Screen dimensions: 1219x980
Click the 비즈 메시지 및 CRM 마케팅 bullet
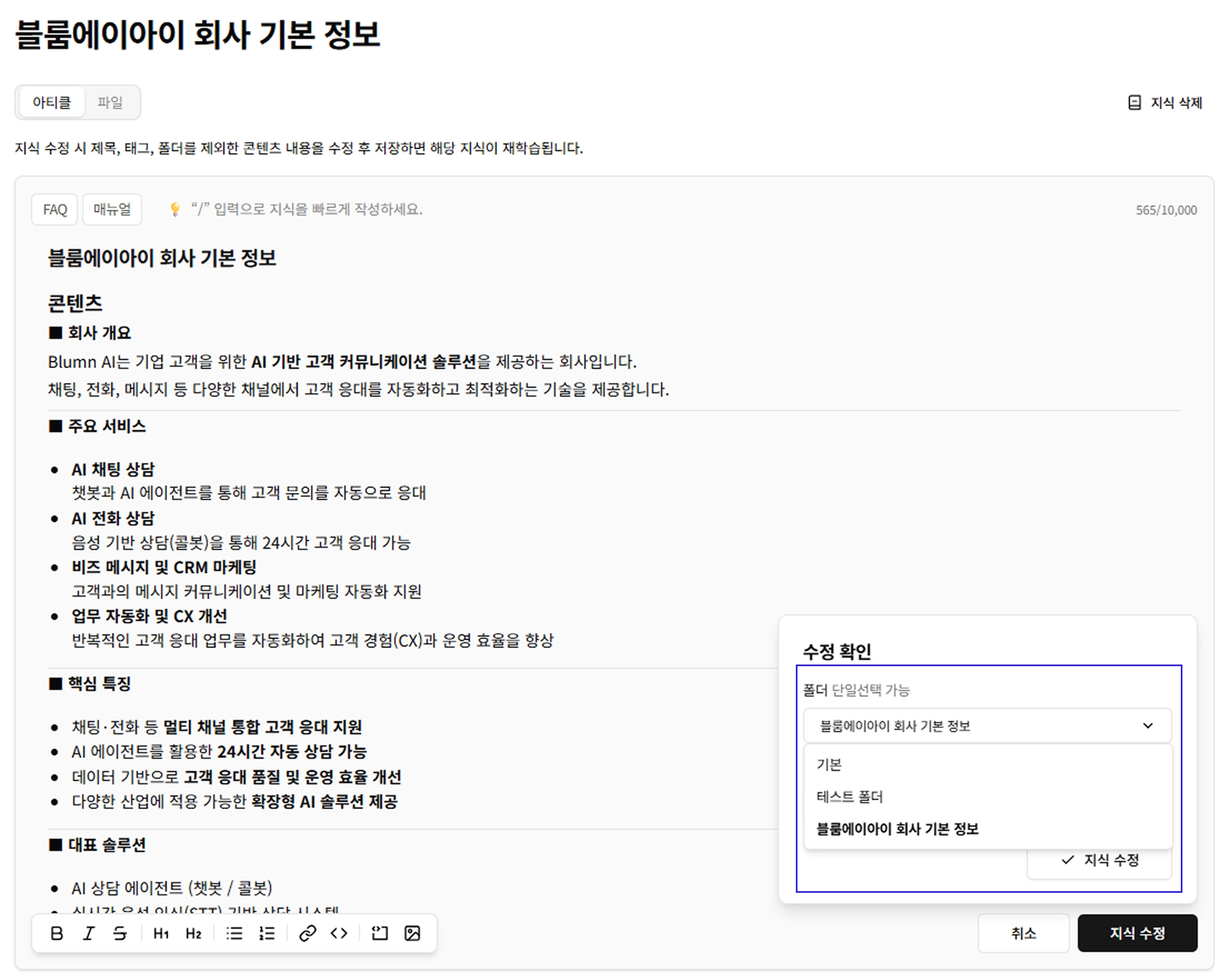[164, 567]
